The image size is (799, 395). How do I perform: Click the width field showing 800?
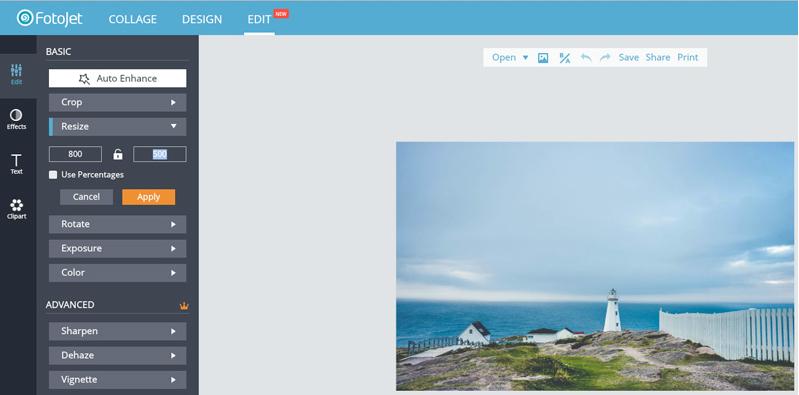[75, 154]
